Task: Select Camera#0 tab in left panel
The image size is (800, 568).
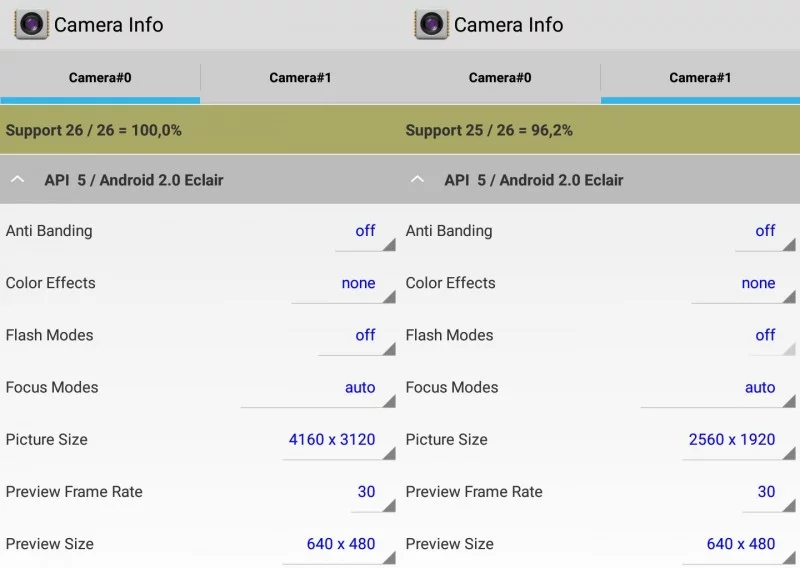Action: pyautogui.click(x=100, y=77)
